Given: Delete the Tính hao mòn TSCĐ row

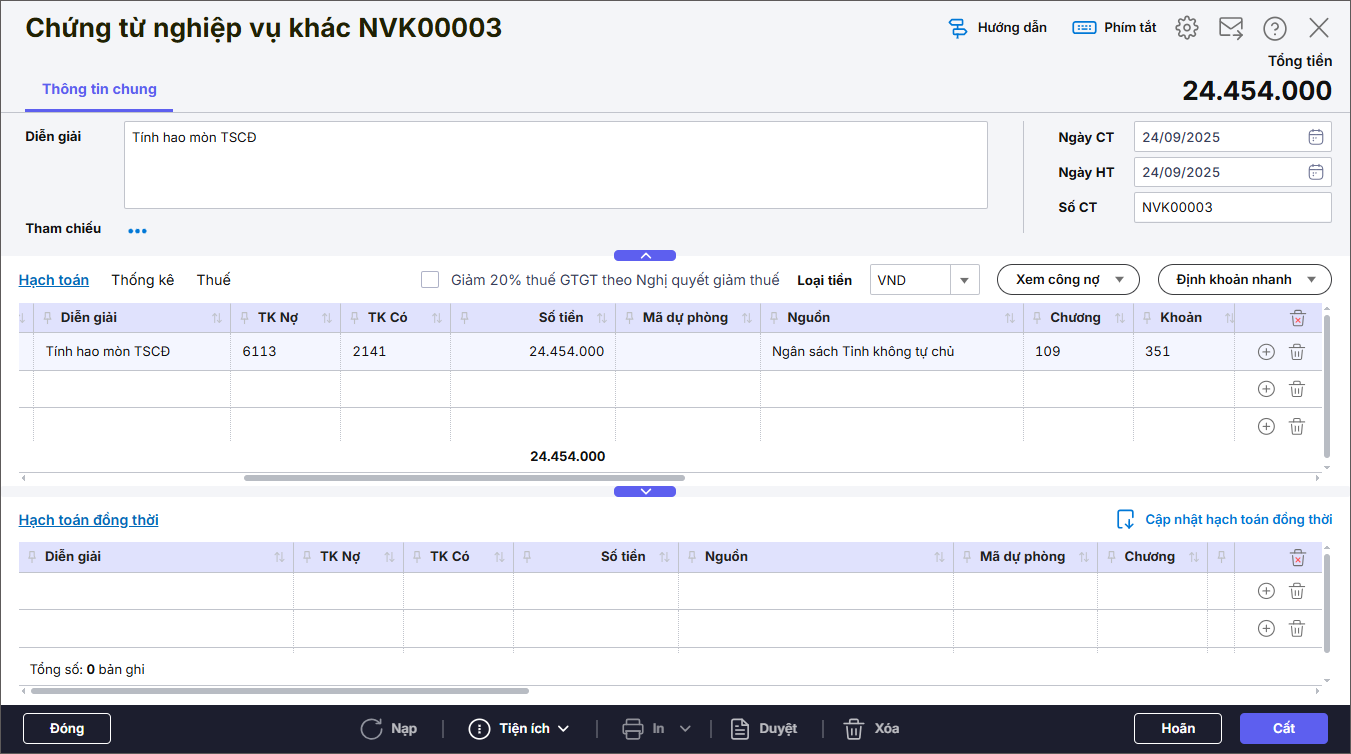Looking at the screenshot, I should click(1297, 352).
